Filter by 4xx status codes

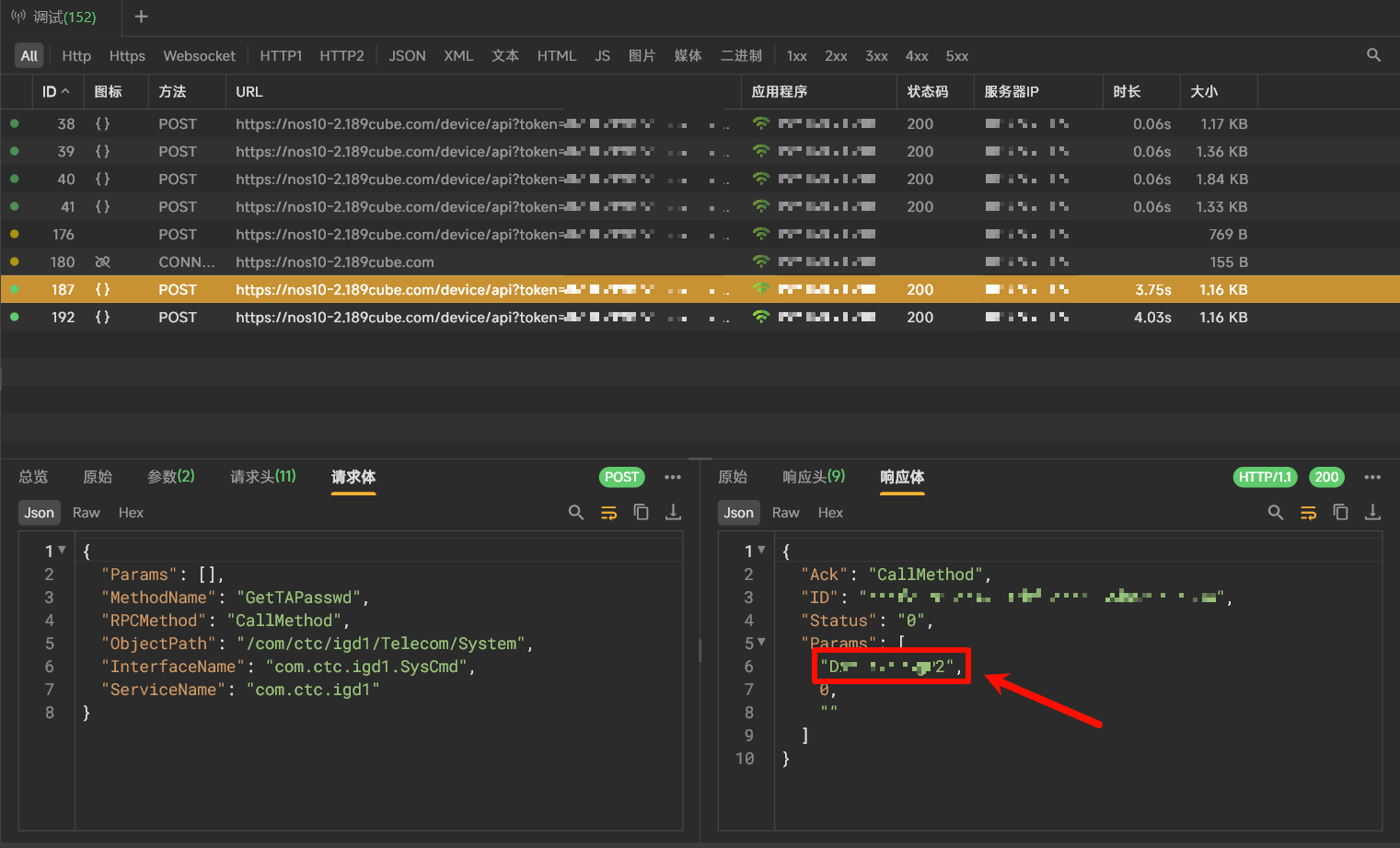pyautogui.click(x=917, y=55)
